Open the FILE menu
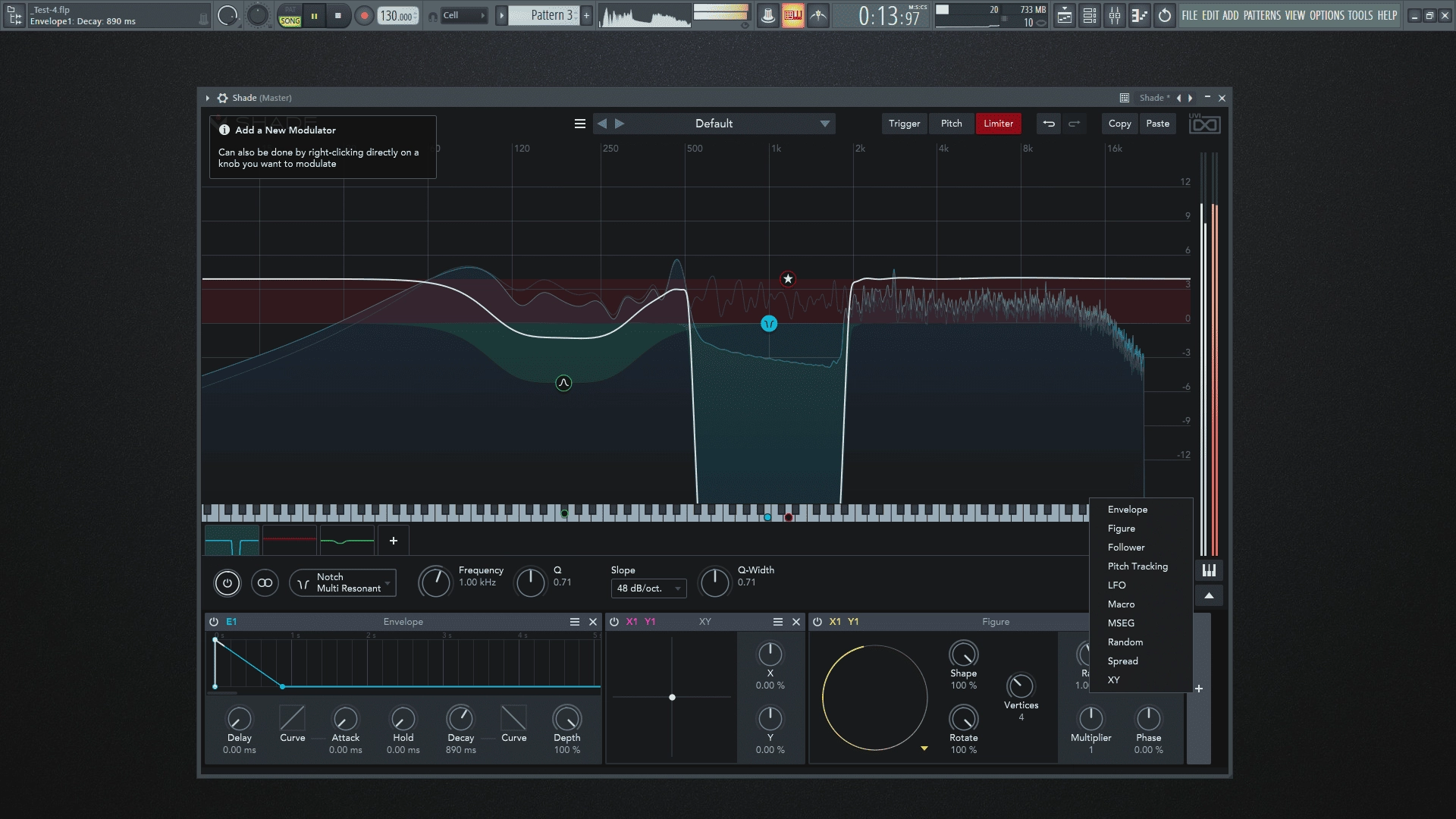 pyautogui.click(x=1190, y=15)
